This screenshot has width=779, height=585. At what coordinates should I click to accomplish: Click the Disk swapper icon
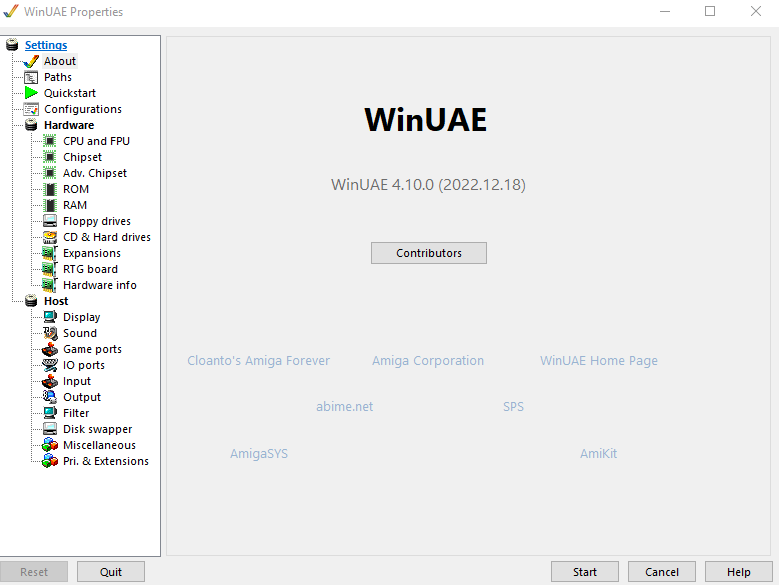click(50, 429)
